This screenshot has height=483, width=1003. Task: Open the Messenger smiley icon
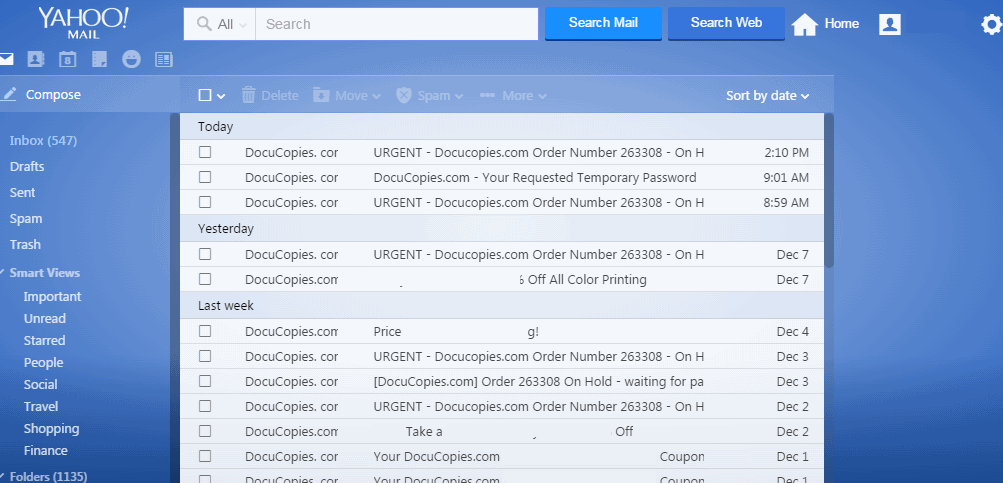131,60
